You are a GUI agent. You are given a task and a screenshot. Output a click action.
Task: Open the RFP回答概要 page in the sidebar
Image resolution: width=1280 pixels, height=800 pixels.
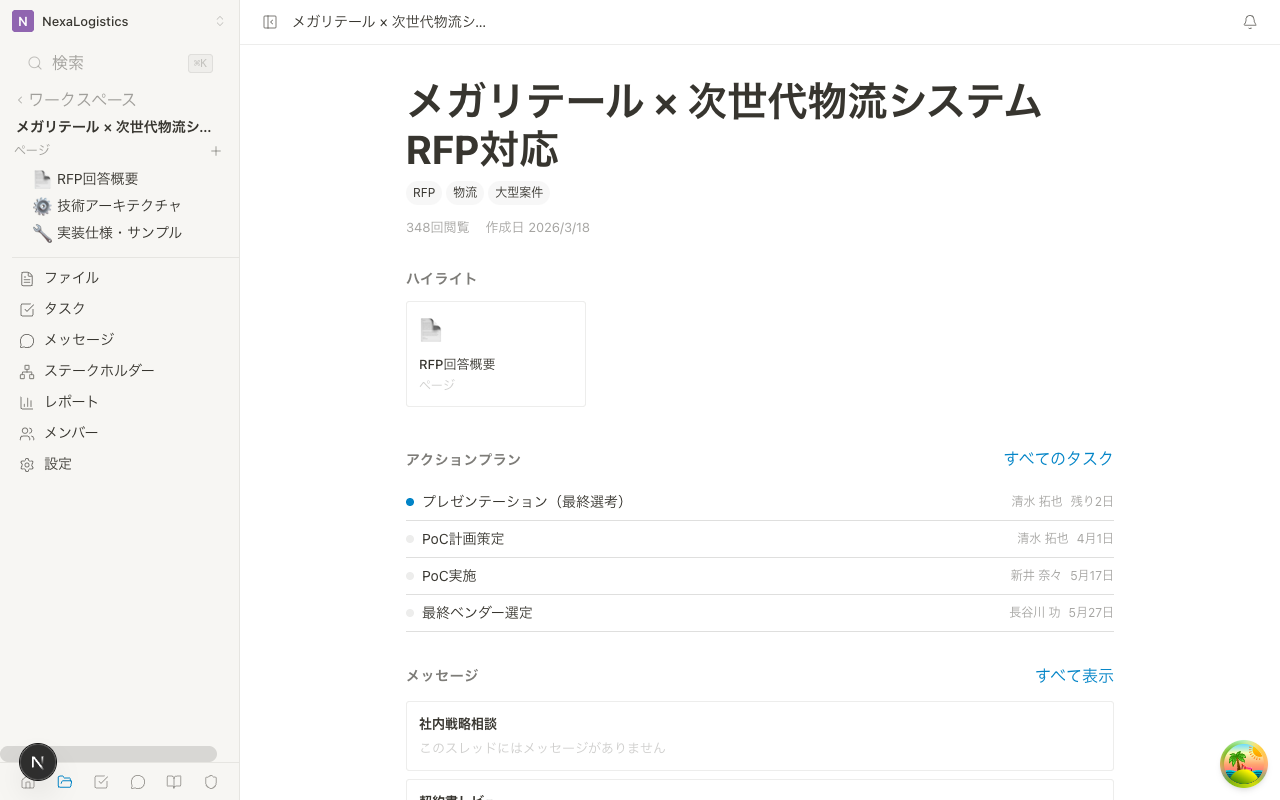(97, 179)
